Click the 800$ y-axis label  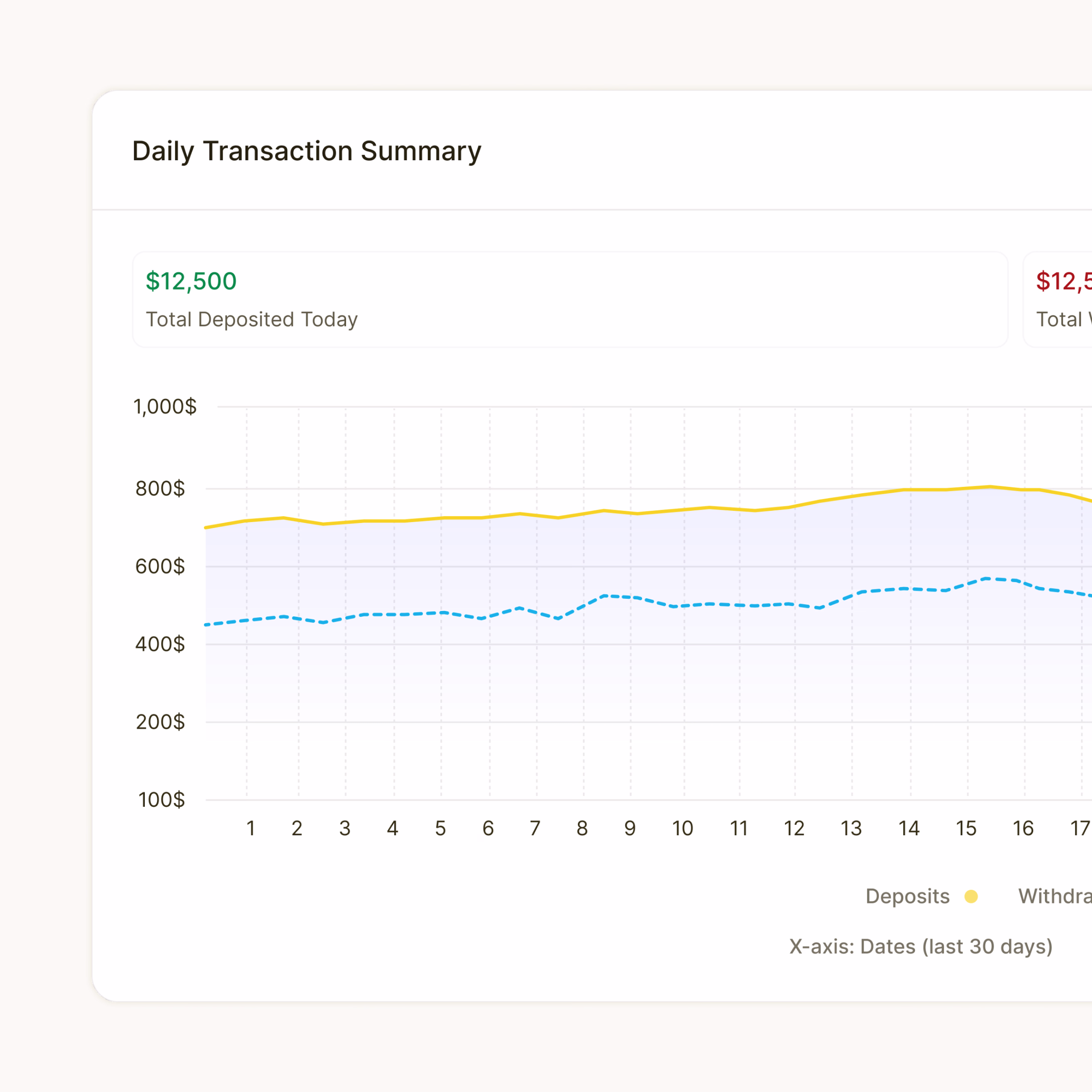pyautogui.click(x=160, y=488)
